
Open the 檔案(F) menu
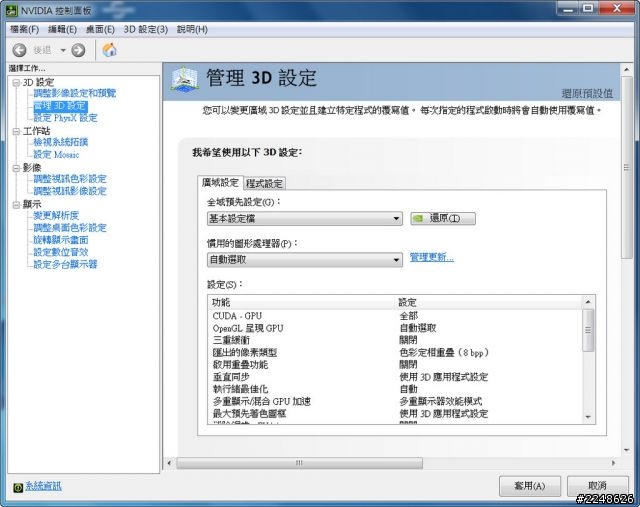pos(24,29)
